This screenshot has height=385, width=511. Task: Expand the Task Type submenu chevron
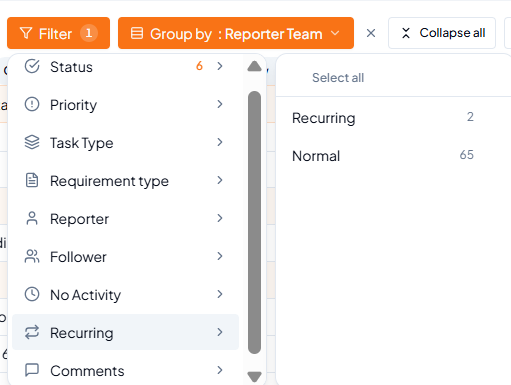tap(220, 142)
